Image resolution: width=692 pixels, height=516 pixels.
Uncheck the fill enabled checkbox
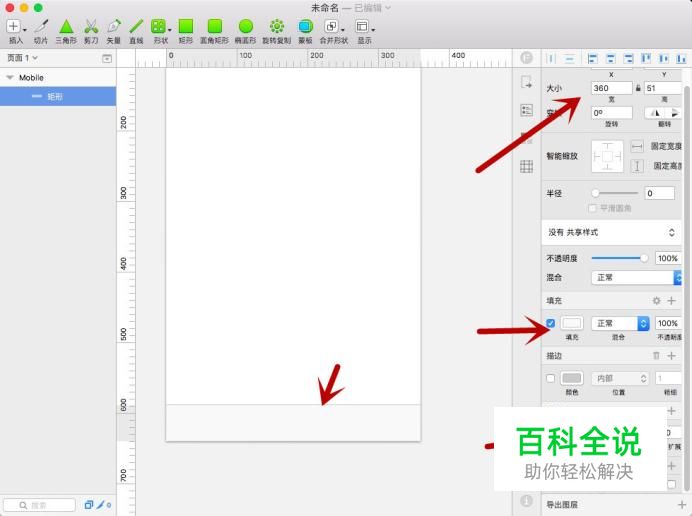[x=550, y=323]
